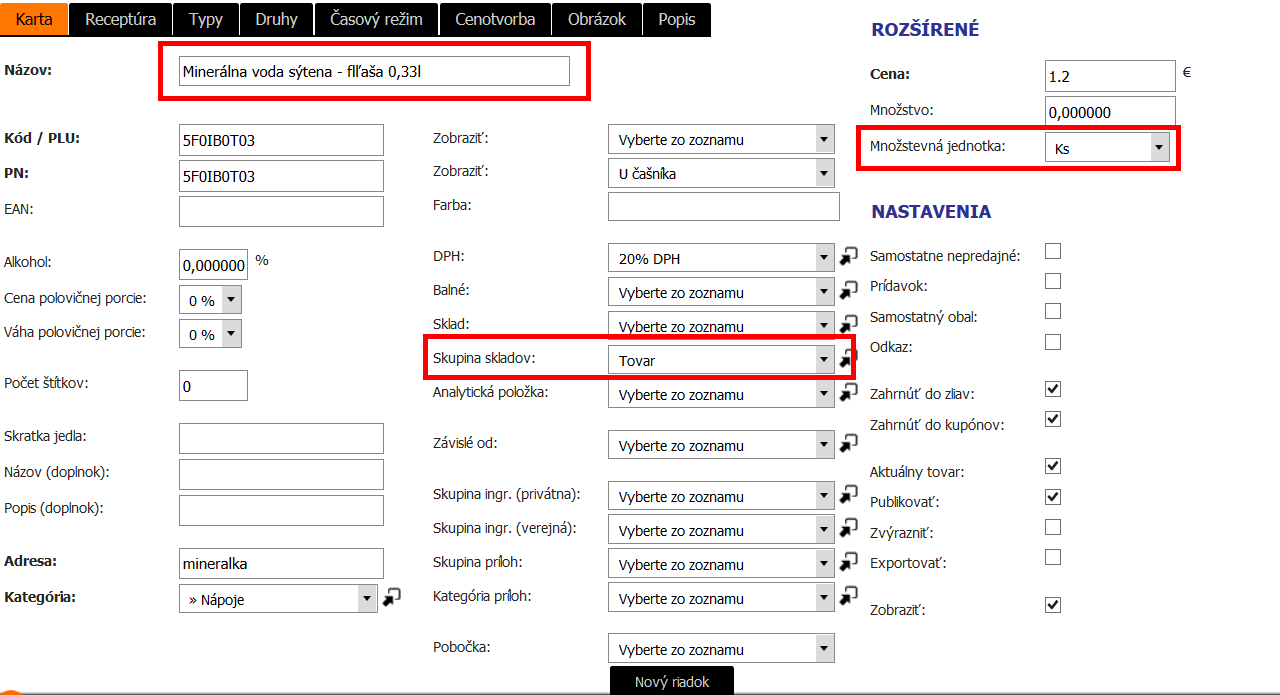Switch to the Receptúra tab

[x=120, y=19]
